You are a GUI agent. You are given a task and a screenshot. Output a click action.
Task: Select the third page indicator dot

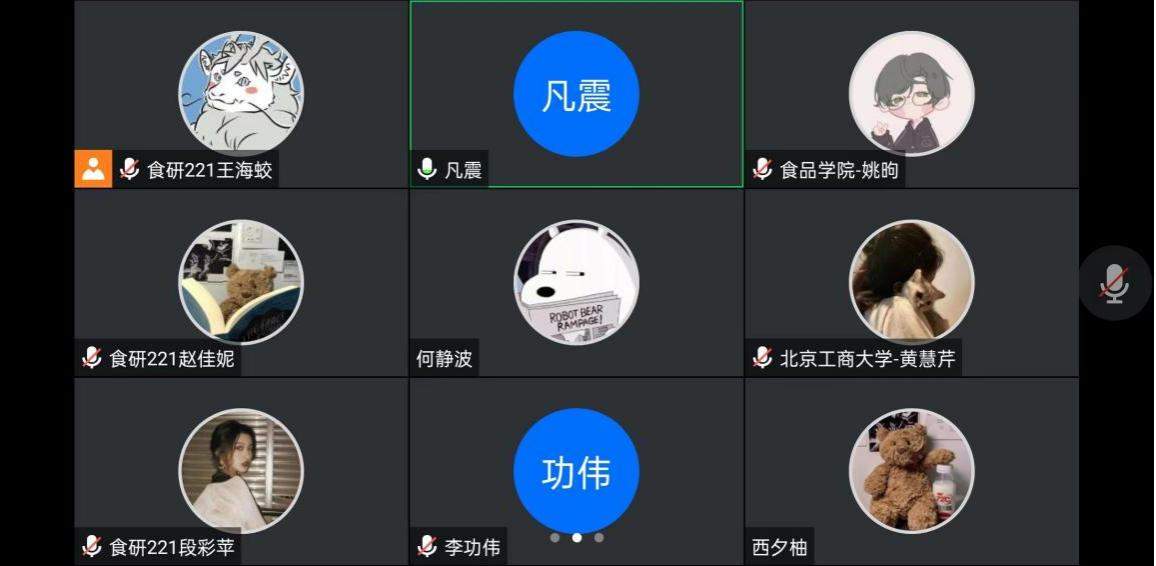coord(599,538)
